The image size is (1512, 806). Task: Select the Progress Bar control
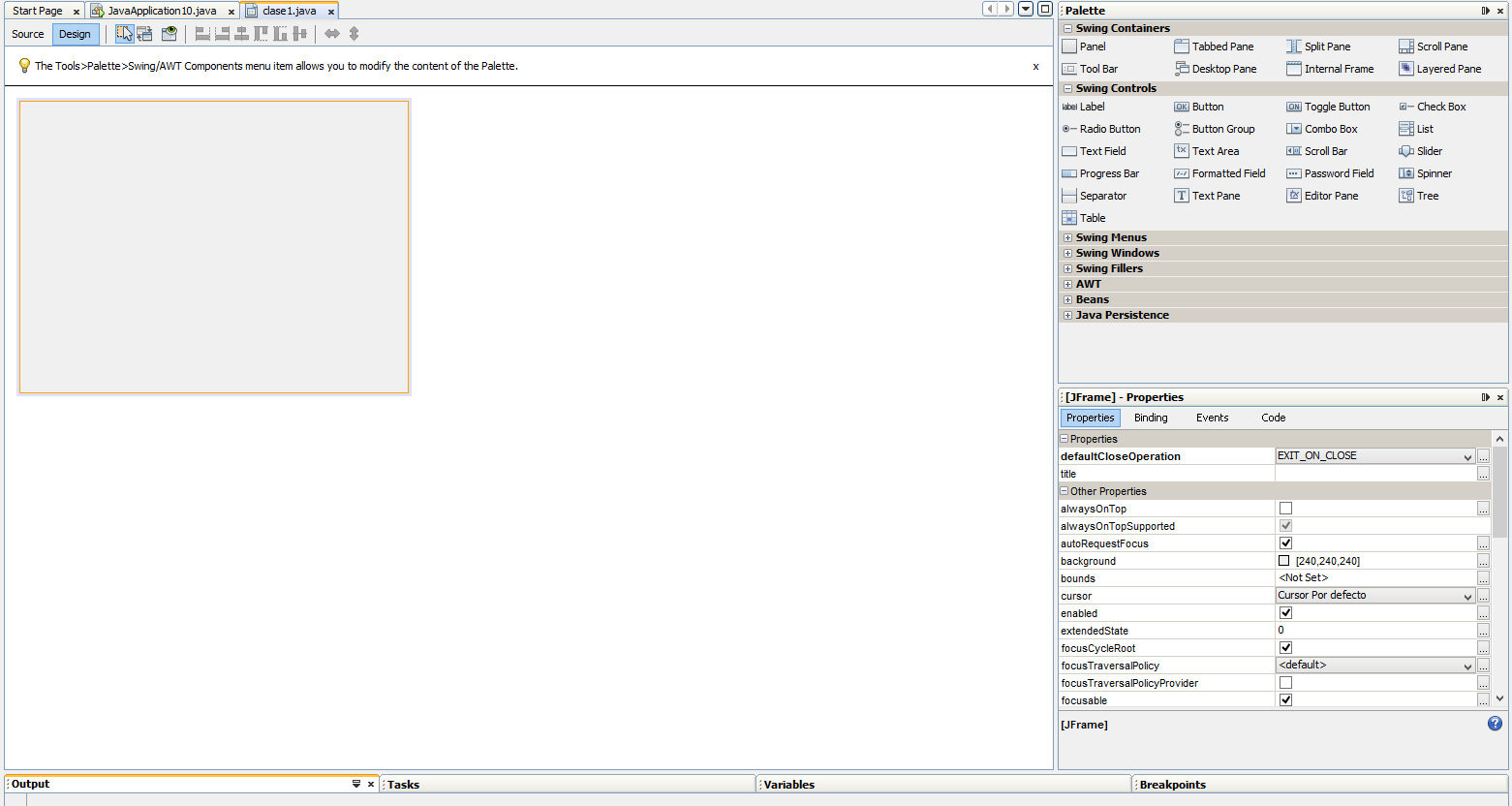pyautogui.click(x=1100, y=173)
